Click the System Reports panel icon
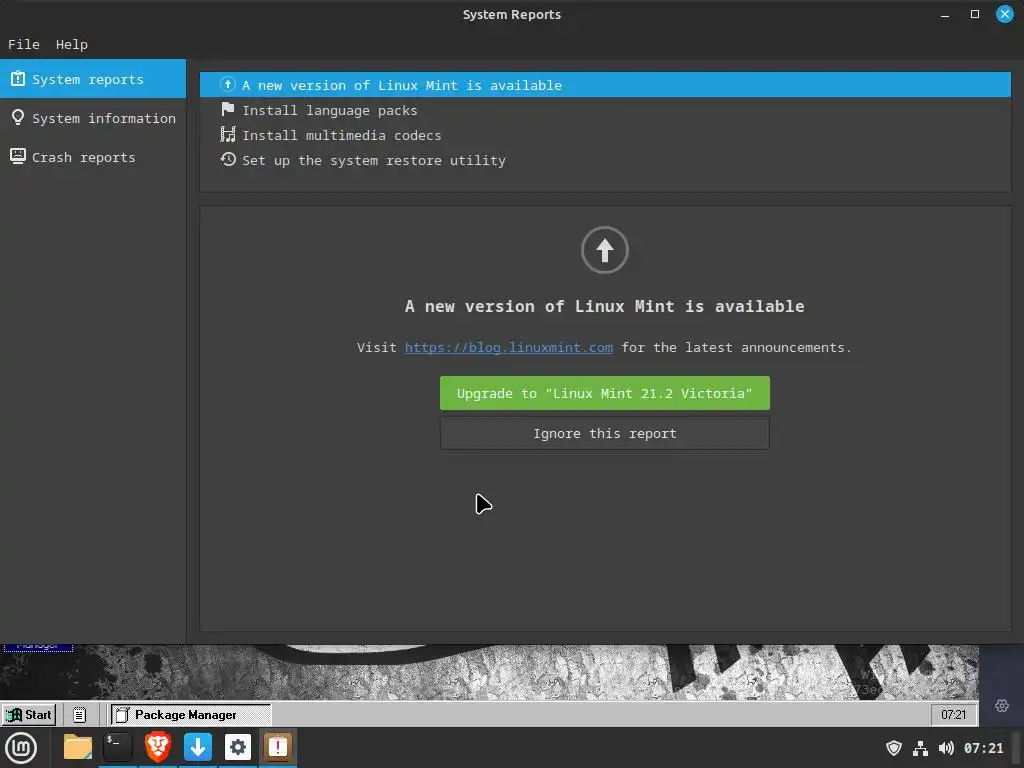This screenshot has height=768, width=1024. click(x=278, y=747)
